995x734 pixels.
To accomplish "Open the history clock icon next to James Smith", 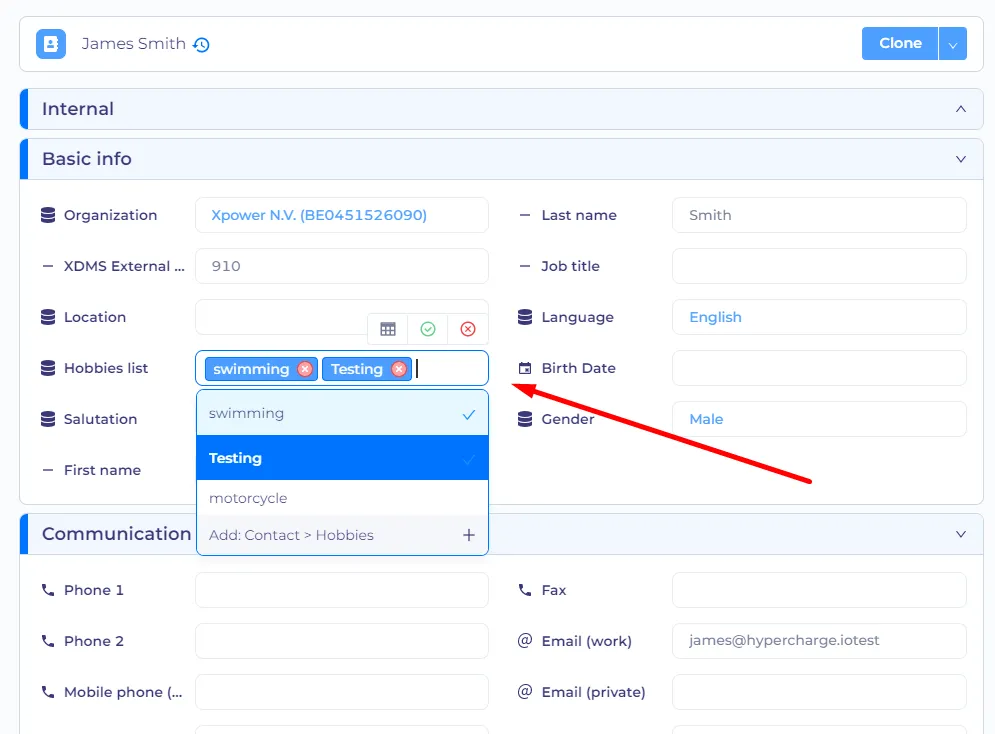I will (x=201, y=44).
